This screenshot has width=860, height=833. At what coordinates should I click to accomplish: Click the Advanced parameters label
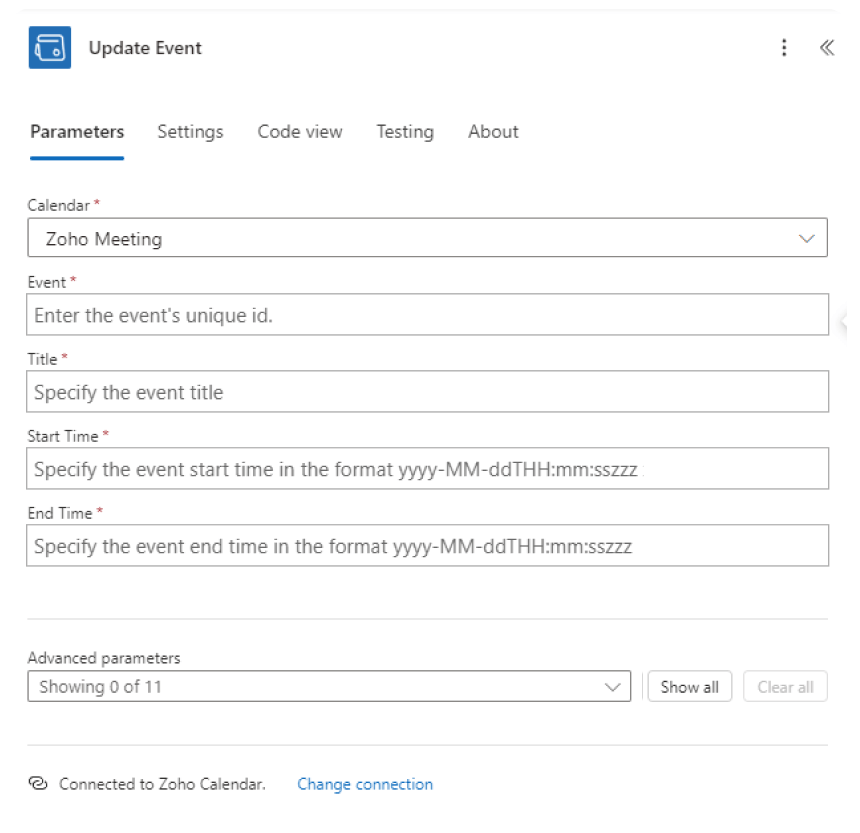click(104, 658)
